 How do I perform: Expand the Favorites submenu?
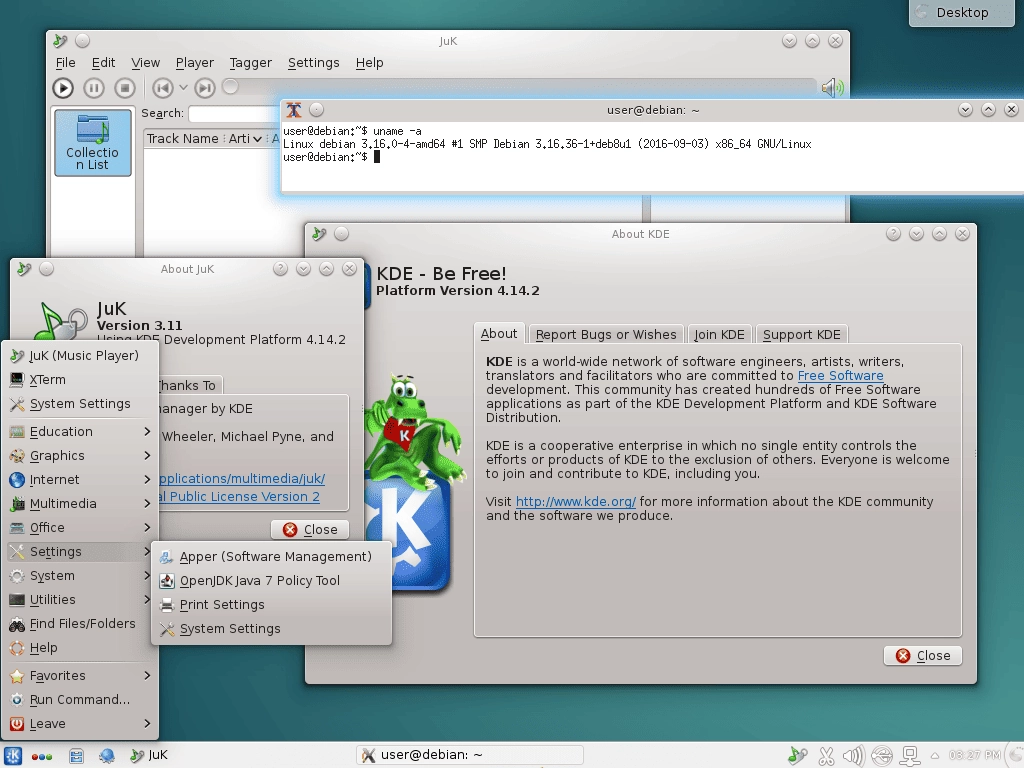pos(81,676)
